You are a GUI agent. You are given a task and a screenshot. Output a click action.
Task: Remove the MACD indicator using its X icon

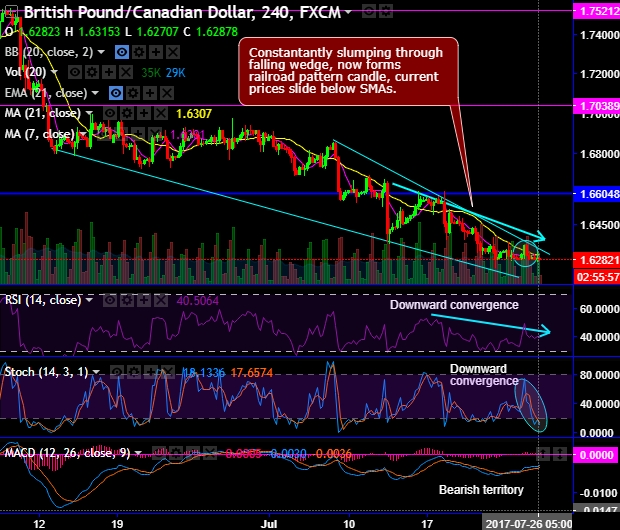(x=210, y=453)
